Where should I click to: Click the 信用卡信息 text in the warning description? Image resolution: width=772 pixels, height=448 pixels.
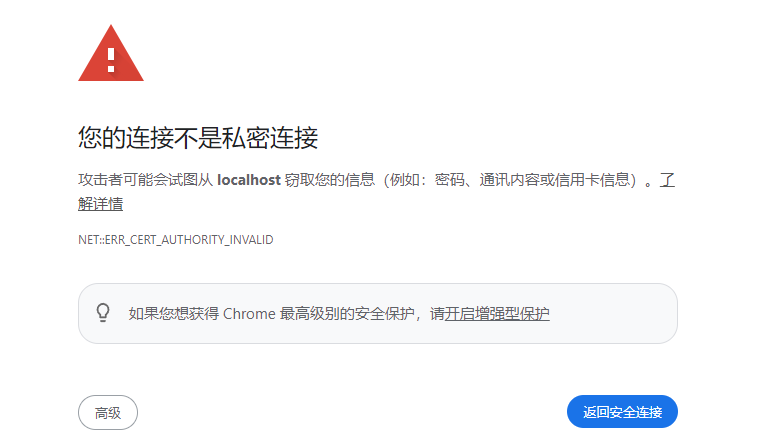pyautogui.click(x=592, y=180)
